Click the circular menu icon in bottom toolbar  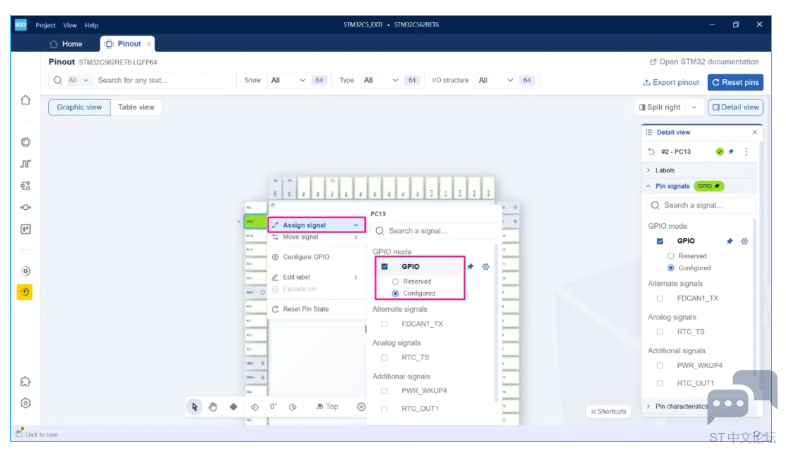coord(361,407)
